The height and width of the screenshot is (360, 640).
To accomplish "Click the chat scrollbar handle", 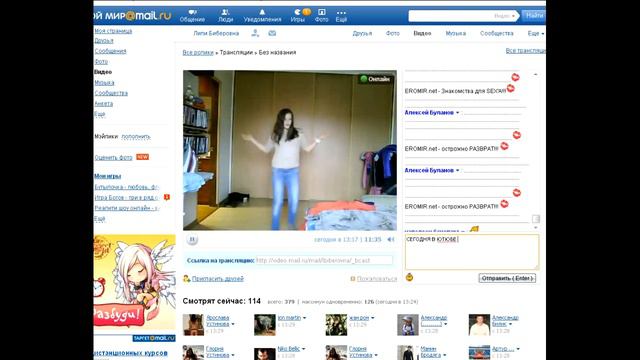I will click(x=536, y=219).
